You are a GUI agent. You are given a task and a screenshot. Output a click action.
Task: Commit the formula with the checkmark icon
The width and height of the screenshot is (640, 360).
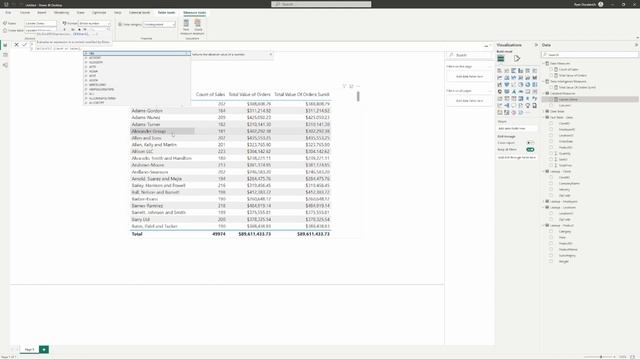(x=24, y=44)
